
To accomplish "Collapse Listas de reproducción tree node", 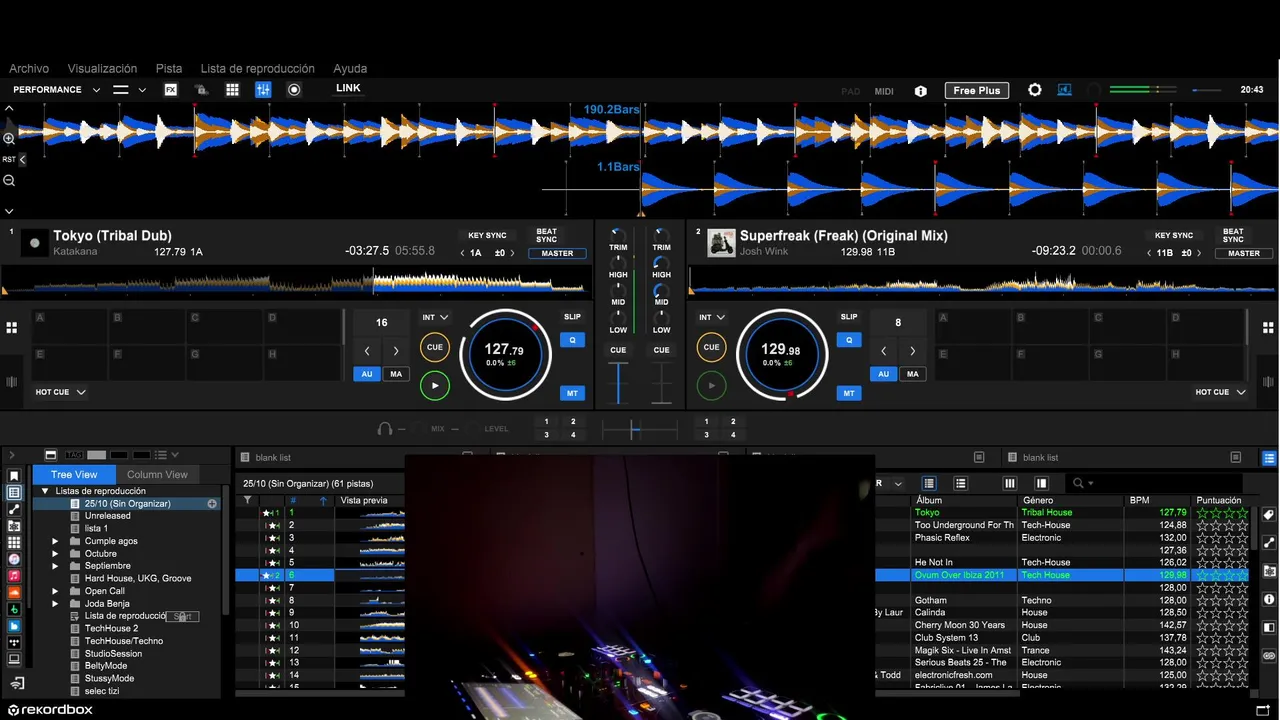I will [x=45, y=491].
